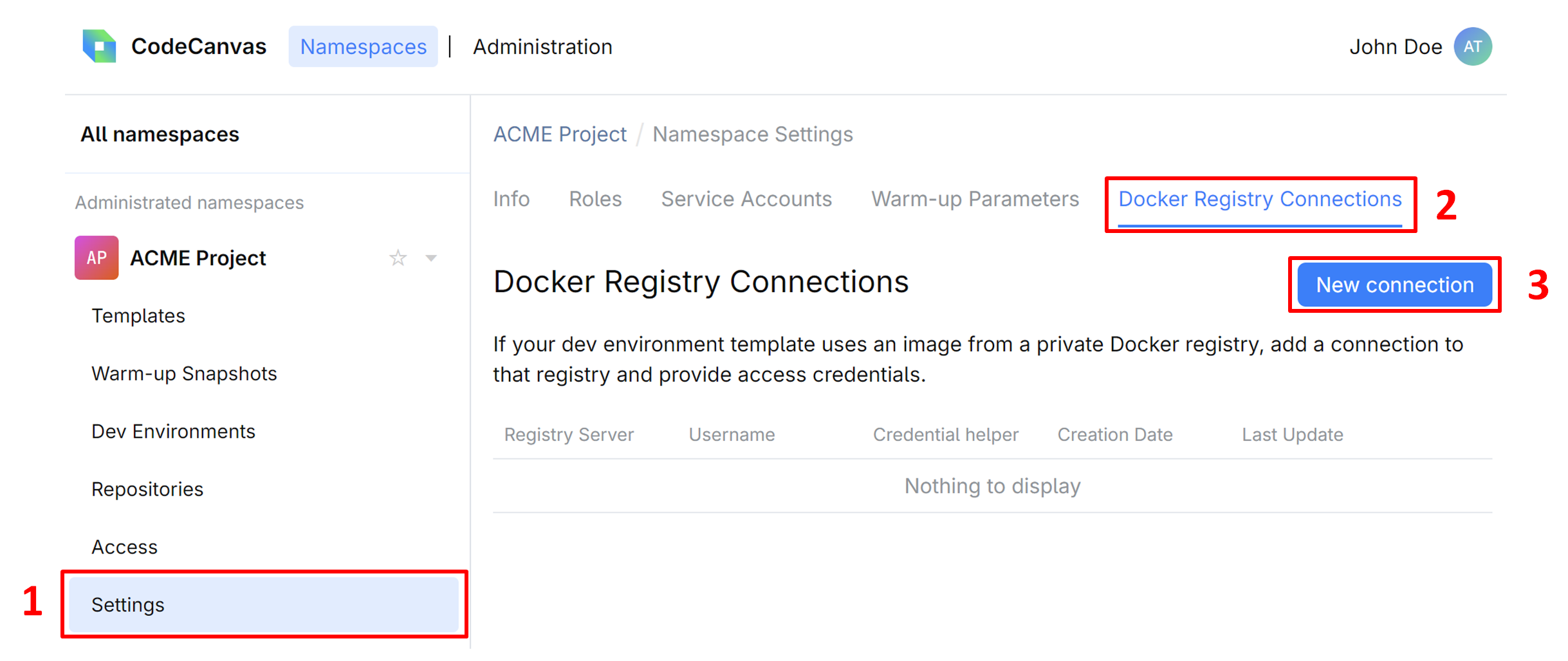Open the Administration menu item

(x=542, y=46)
